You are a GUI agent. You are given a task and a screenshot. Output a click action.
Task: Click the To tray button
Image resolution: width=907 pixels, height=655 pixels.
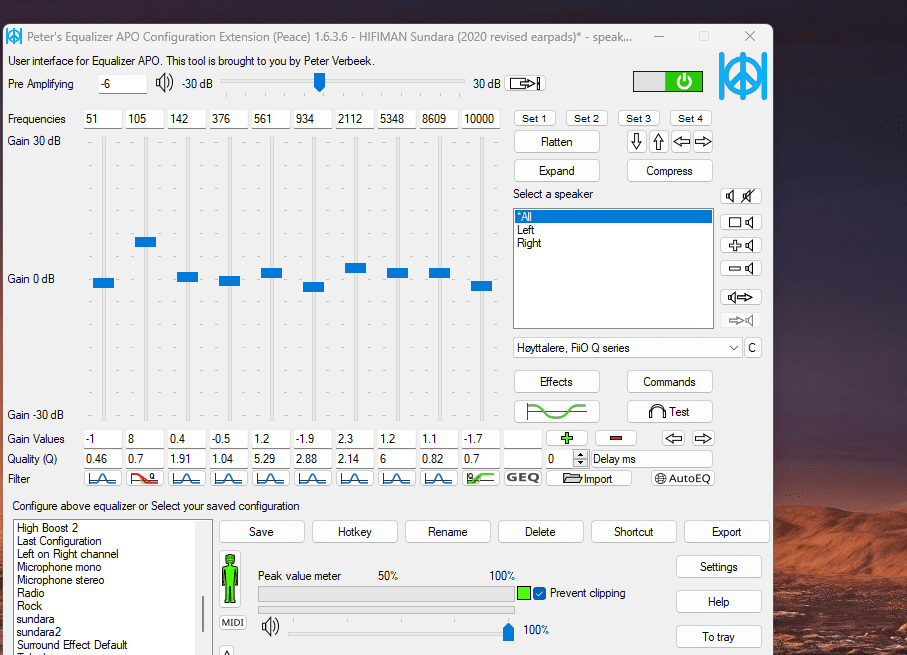pyautogui.click(x=718, y=636)
